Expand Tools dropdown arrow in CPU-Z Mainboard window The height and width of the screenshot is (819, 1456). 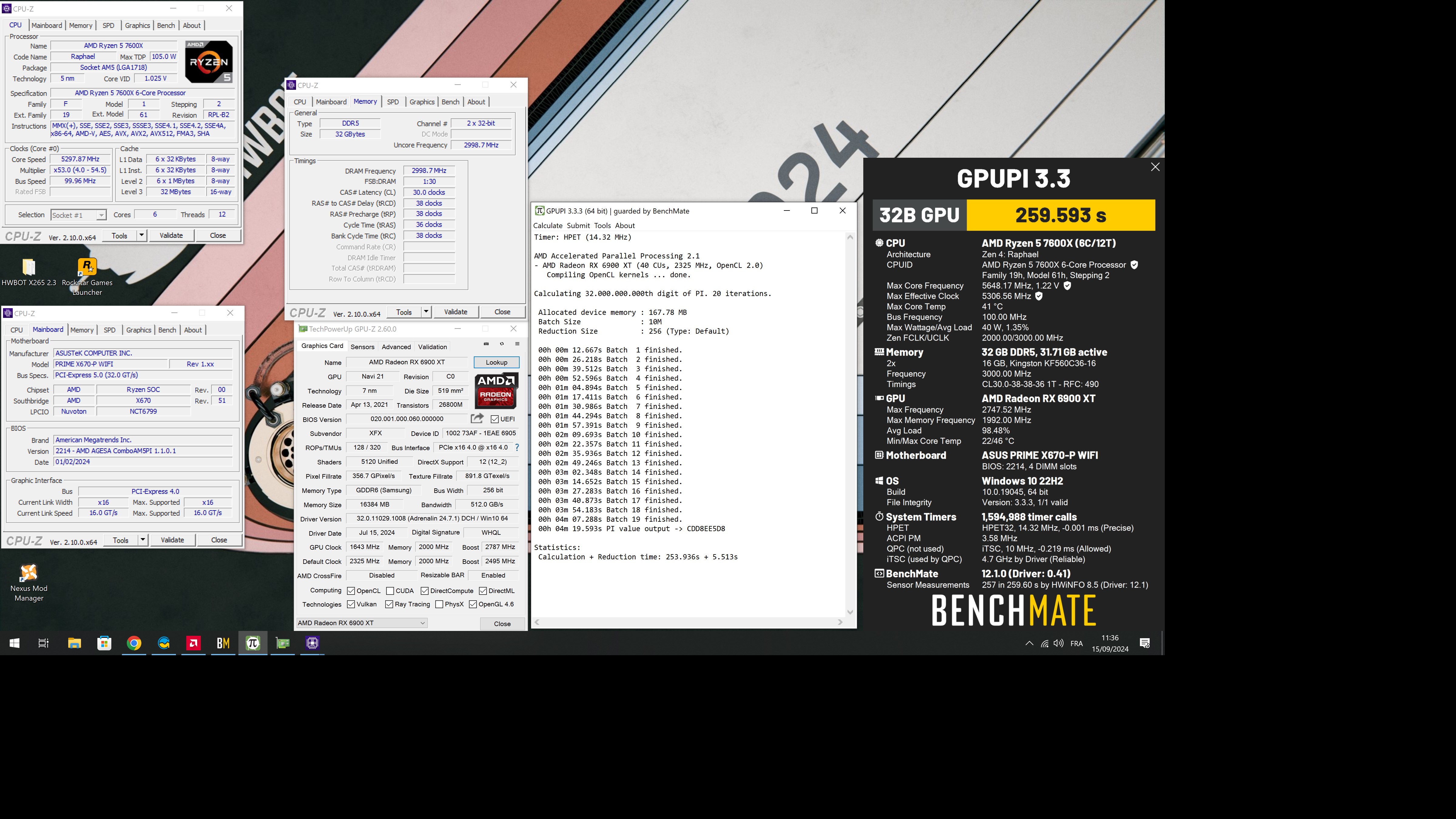(143, 540)
